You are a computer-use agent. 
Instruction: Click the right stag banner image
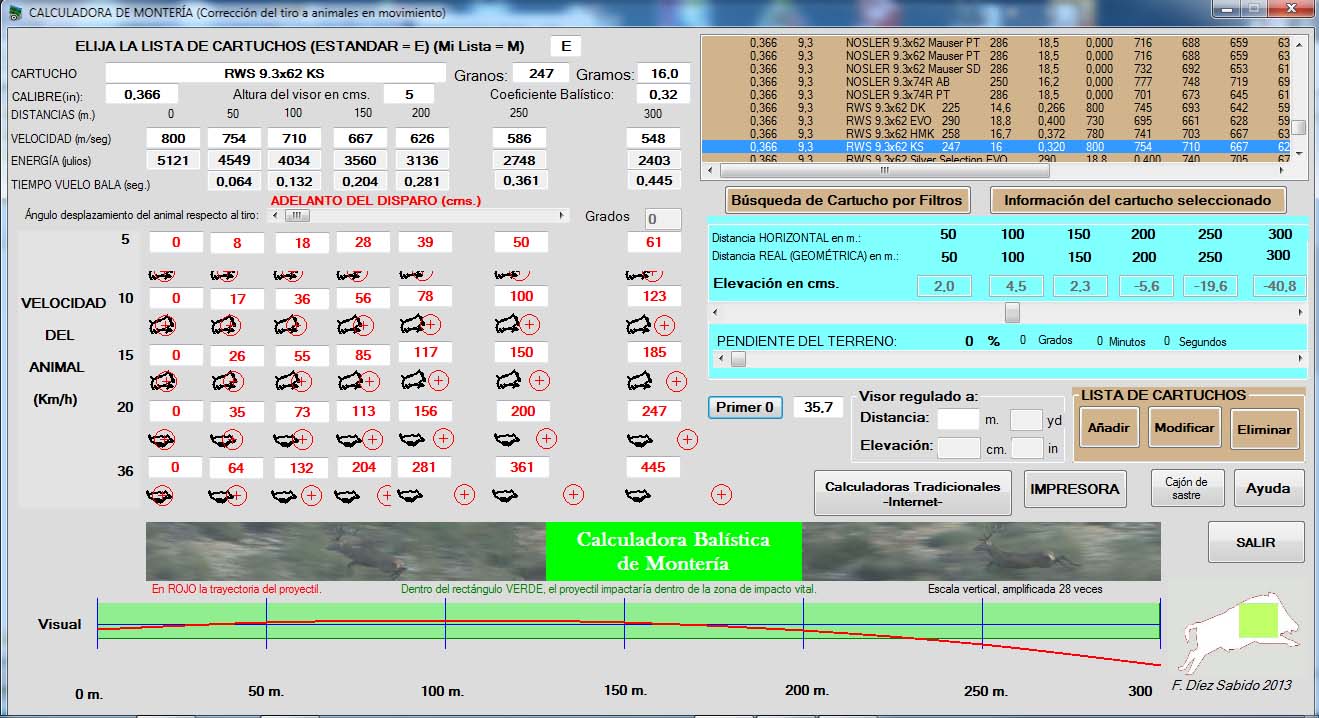[981, 551]
